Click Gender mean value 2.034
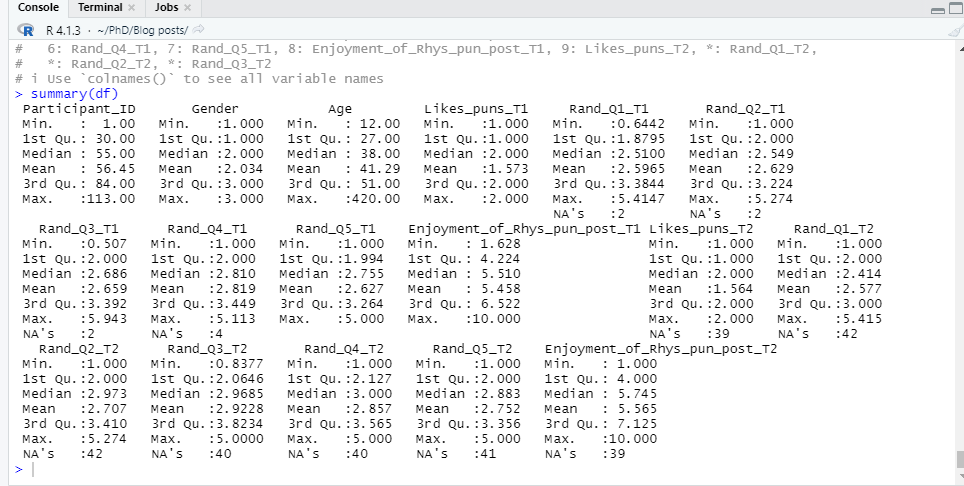The width and height of the screenshot is (964, 486). point(243,169)
